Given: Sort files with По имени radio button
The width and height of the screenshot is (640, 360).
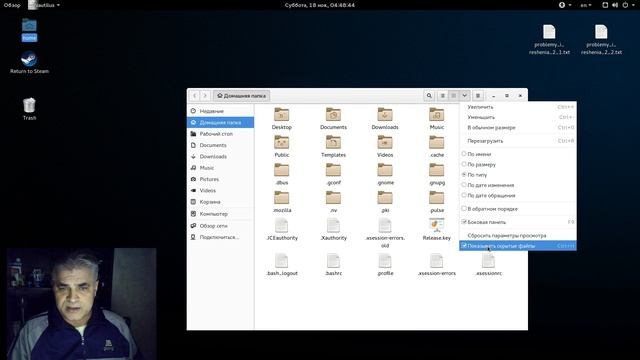Looking at the screenshot, I should point(464,154).
